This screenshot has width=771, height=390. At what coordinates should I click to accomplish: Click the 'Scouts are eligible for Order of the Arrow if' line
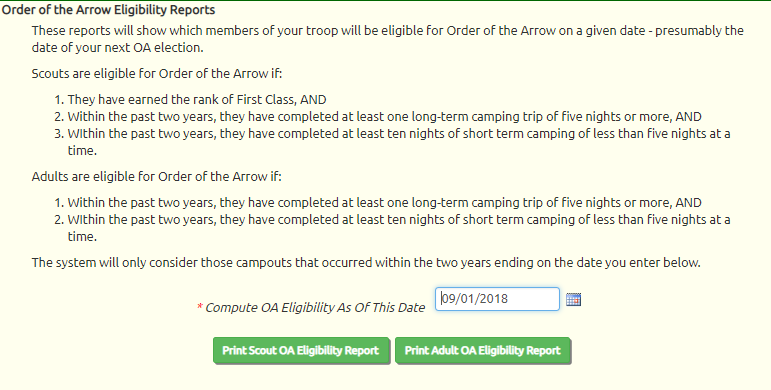click(x=157, y=74)
